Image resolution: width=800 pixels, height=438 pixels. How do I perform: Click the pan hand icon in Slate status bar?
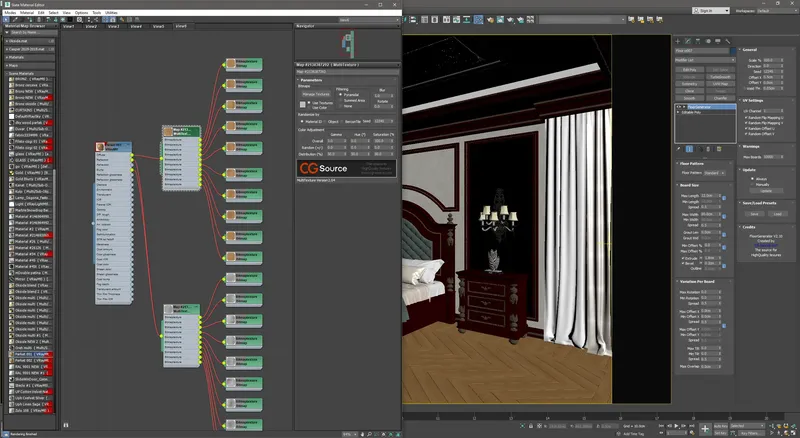[x=362, y=434]
